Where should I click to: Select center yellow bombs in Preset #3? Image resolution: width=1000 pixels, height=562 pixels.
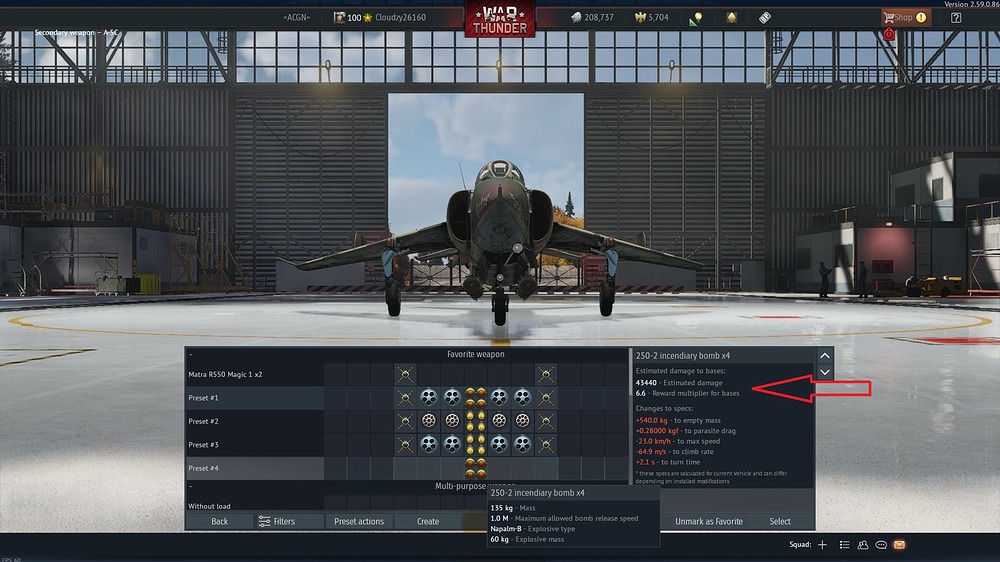(x=476, y=445)
